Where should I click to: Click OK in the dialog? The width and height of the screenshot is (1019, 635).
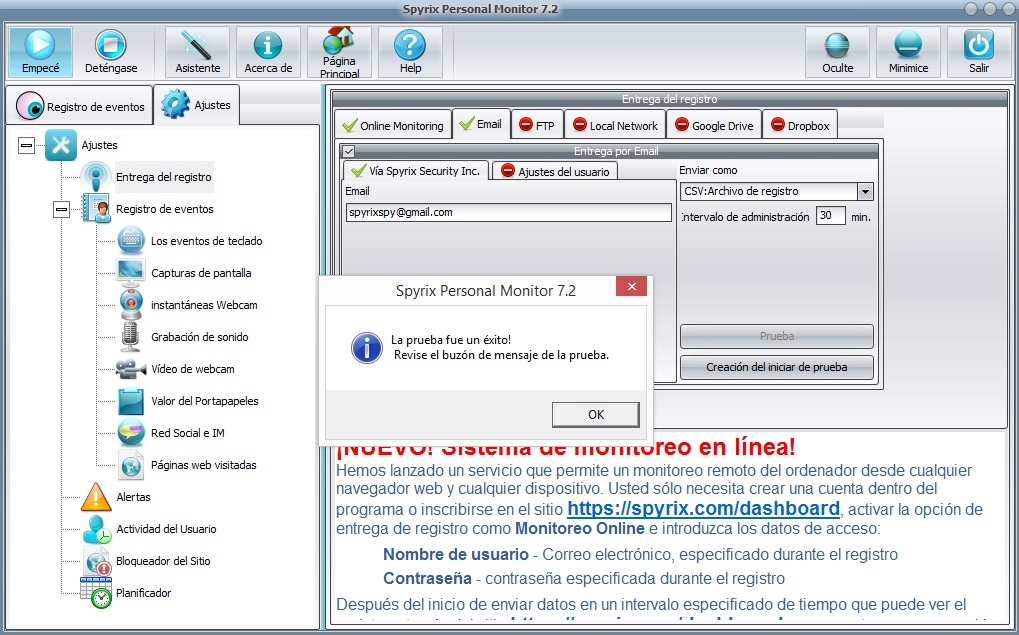[x=596, y=415]
